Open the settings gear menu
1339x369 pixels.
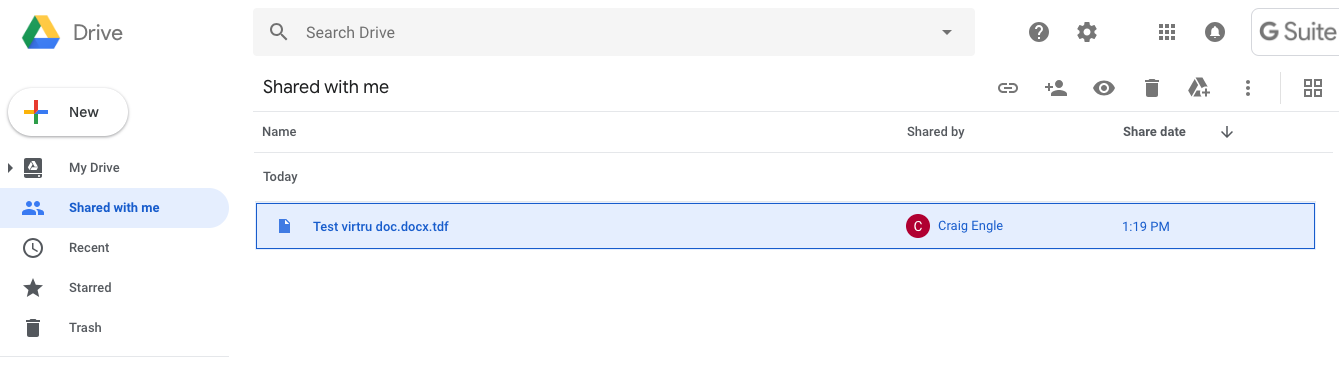(1087, 32)
